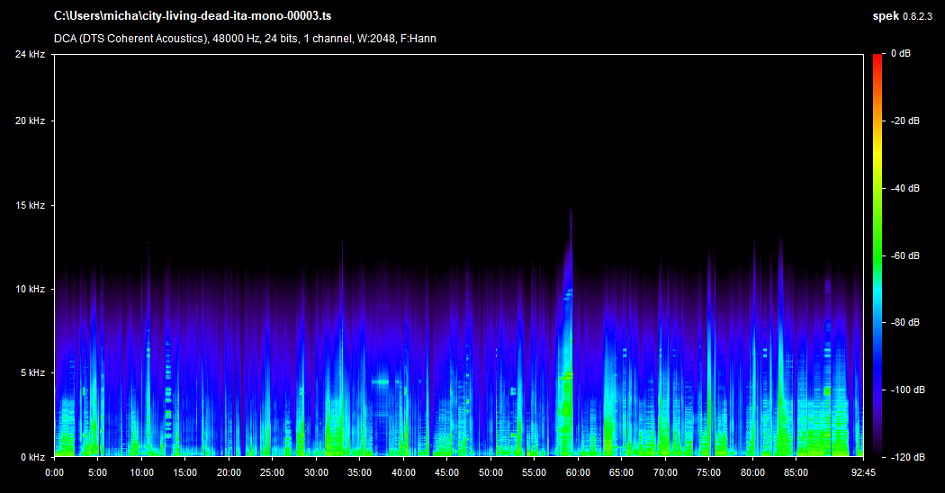This screenshot has height=493, width=945.
Task: Click the red top of the color scale bar
Action: pyautogui.click(x=877, y=58)
